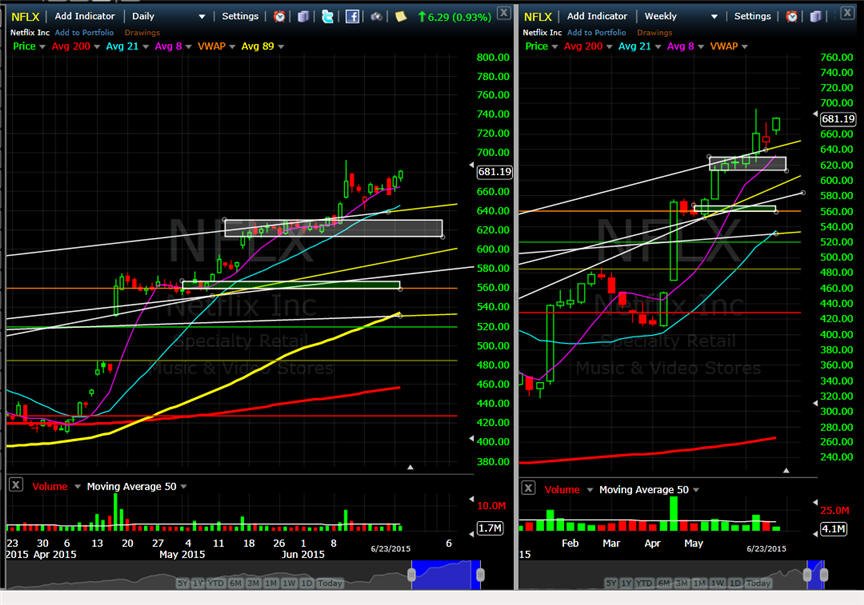Grab the left range handle in Daily navigator

(x=412, y=575)
